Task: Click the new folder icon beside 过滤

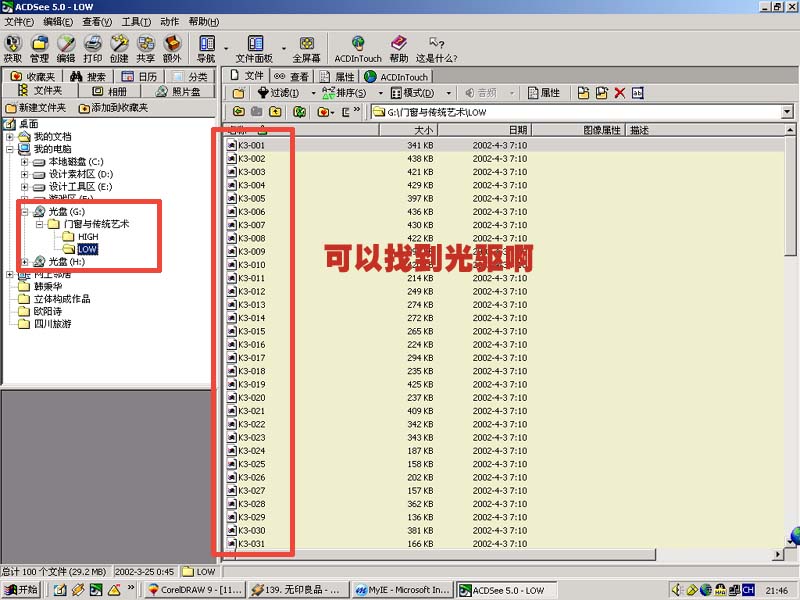Action: click(x=238, y=93)
